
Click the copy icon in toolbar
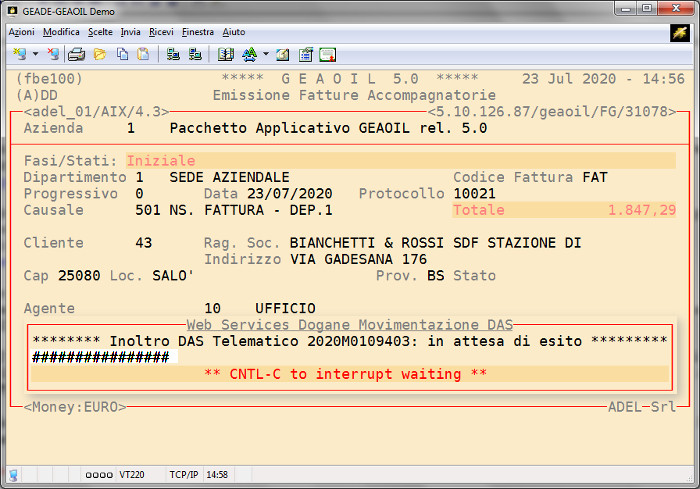pos(122,54)
